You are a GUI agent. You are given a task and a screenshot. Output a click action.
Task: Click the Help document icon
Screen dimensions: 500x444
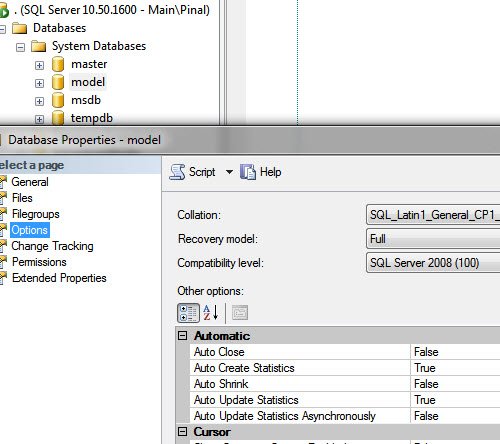(x=248, y=172)
